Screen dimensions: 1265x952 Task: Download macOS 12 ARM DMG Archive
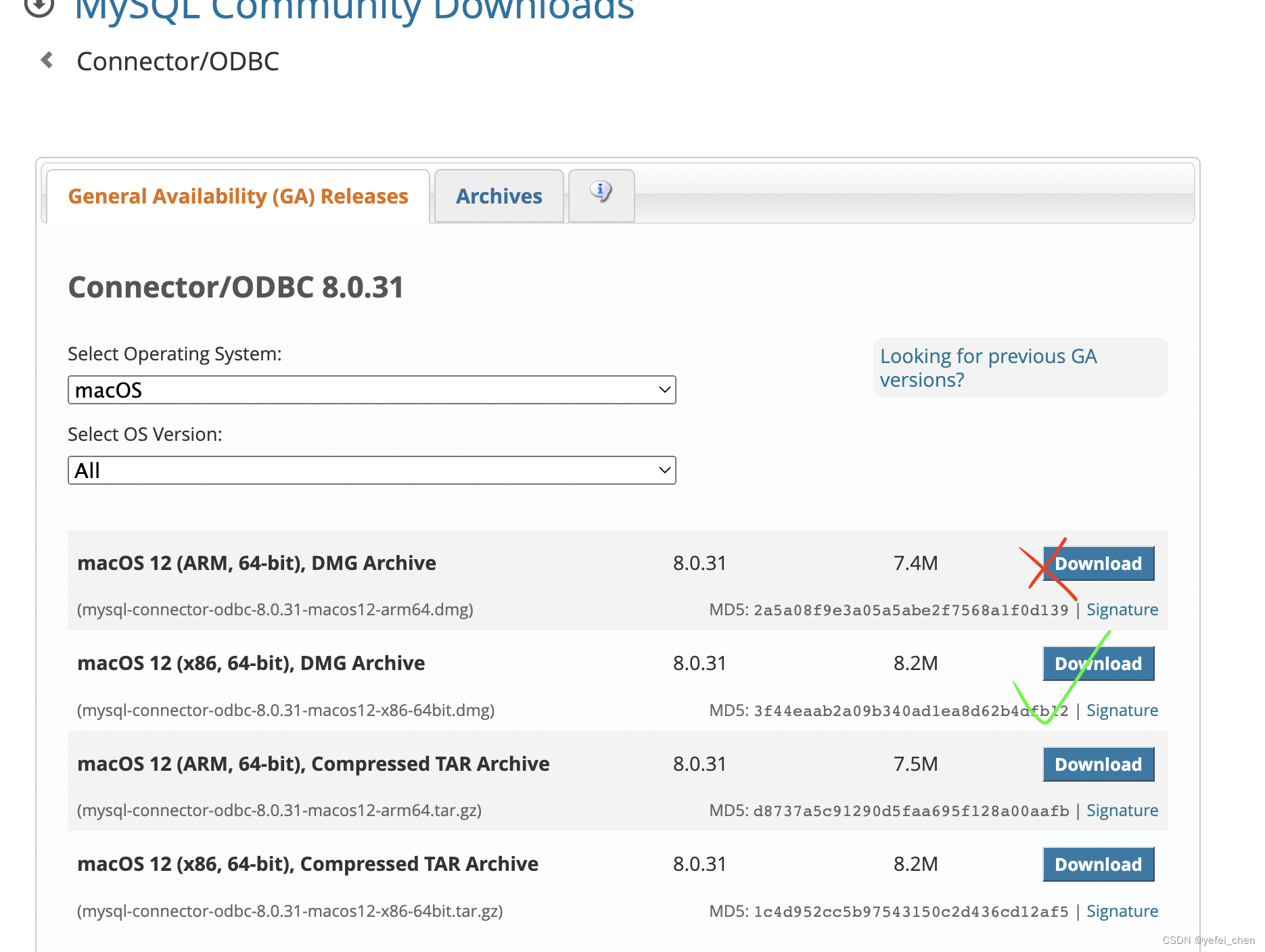1099,563
